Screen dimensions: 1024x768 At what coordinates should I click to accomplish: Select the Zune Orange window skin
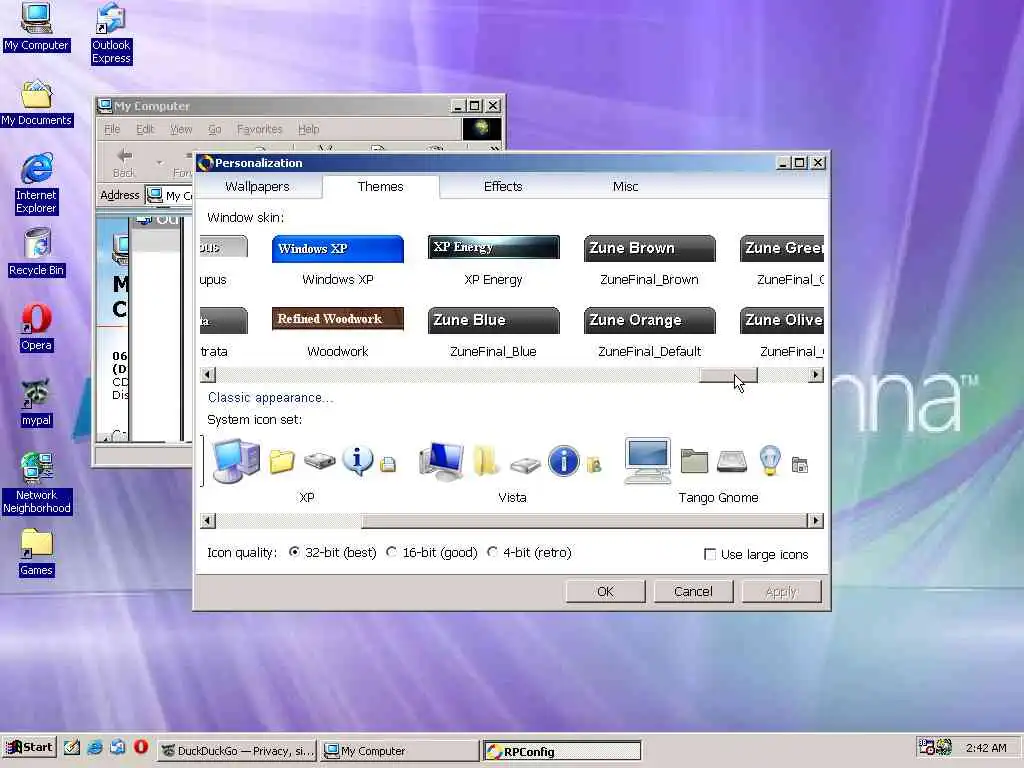(650, 332)
